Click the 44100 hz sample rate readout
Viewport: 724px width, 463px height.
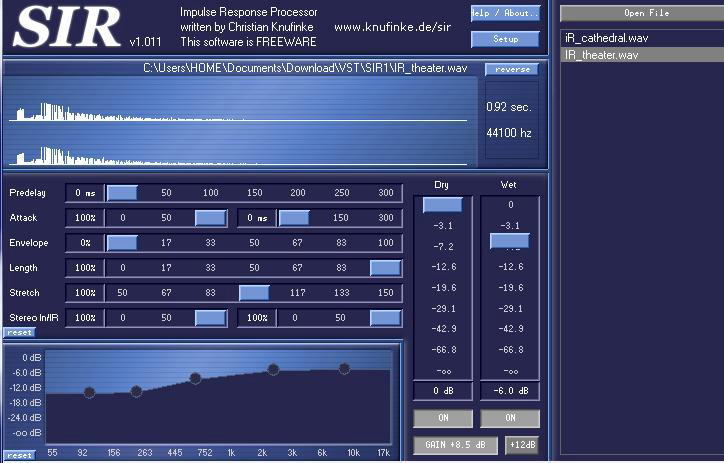click(509, 133)
